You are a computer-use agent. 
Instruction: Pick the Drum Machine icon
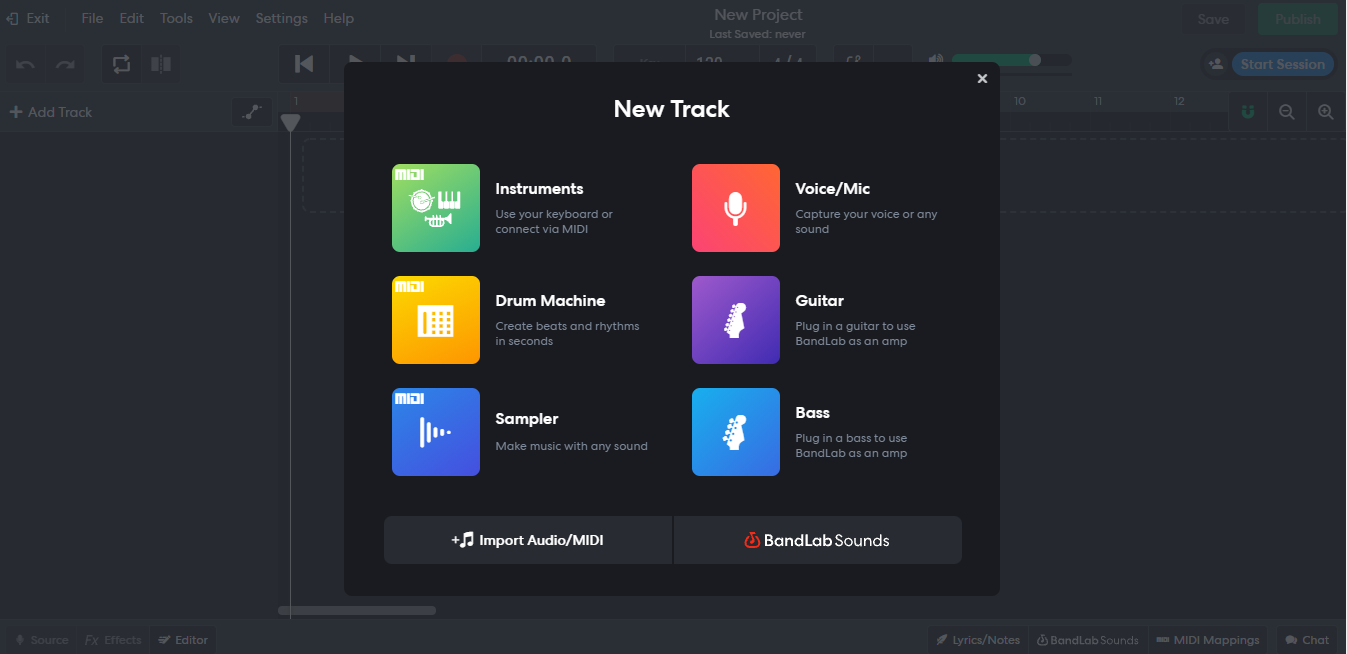(435, 320)
